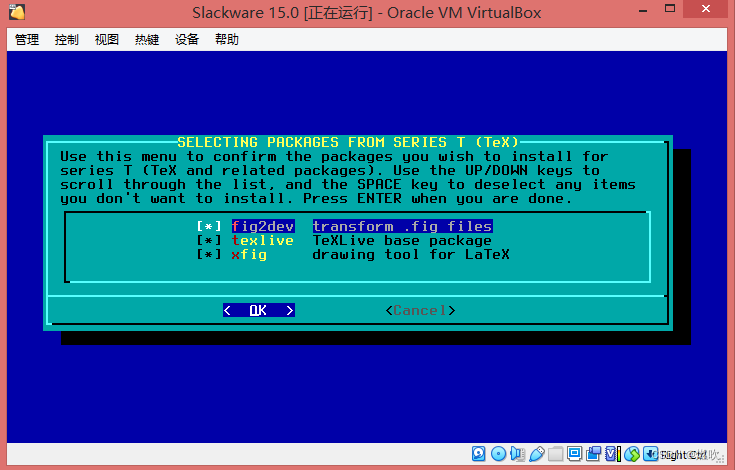Open the 设备 menu

point(187,39)
